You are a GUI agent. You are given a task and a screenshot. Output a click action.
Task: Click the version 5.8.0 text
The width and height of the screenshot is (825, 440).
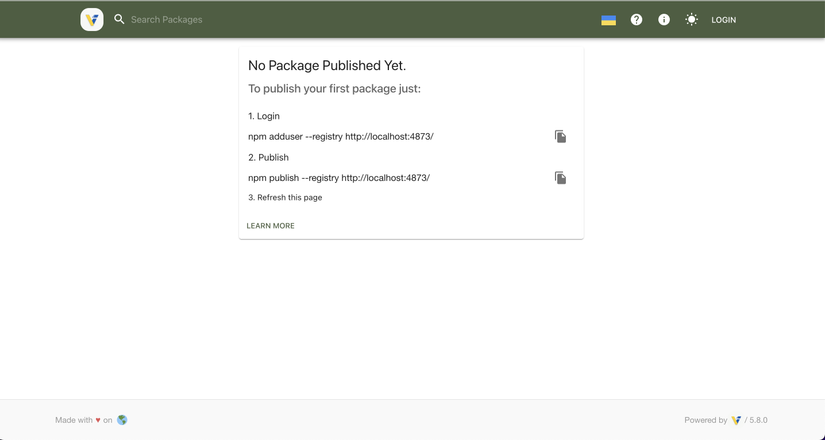pyautogui.click(x=759, y=420)
